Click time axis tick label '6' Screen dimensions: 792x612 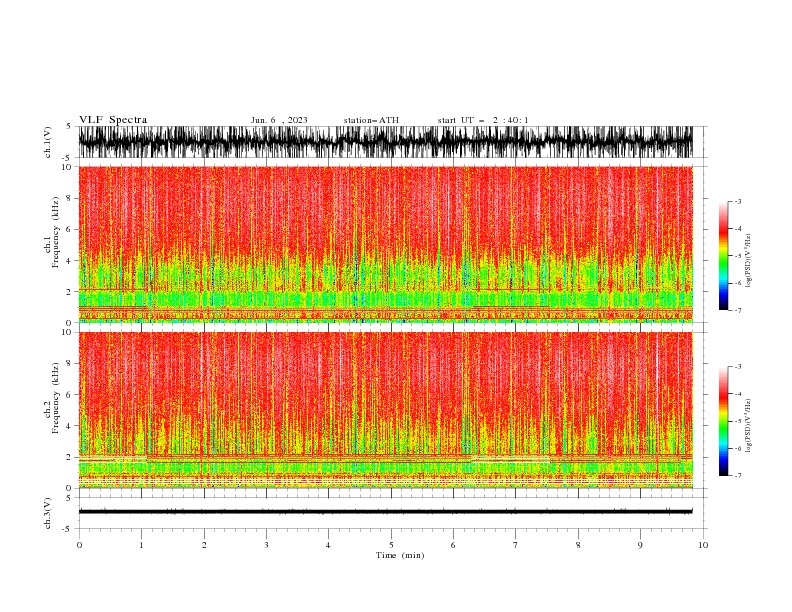pos(453,545)
